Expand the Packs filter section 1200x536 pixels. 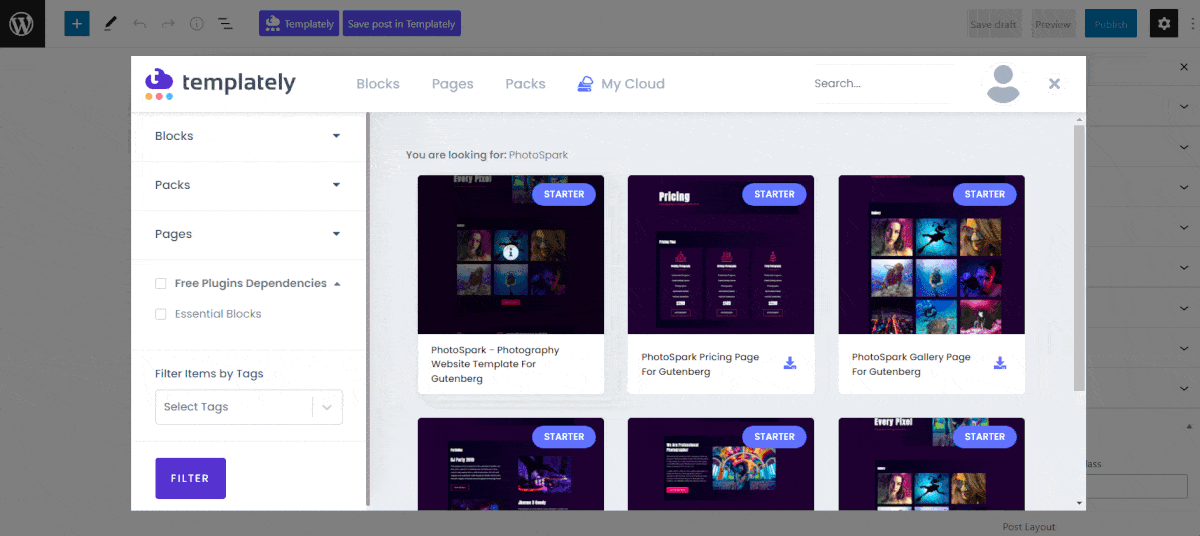point(248,185)
